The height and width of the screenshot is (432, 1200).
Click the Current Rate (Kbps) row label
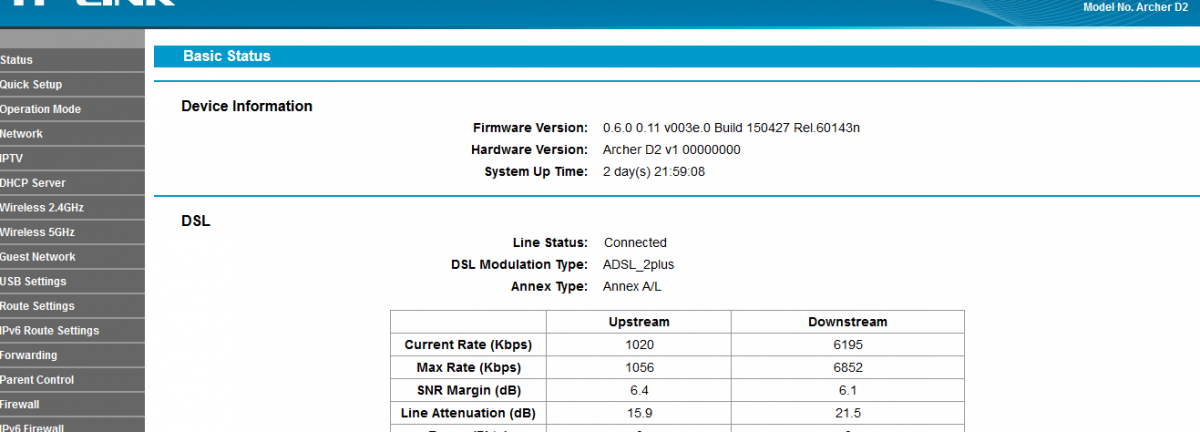coord(468,345)
